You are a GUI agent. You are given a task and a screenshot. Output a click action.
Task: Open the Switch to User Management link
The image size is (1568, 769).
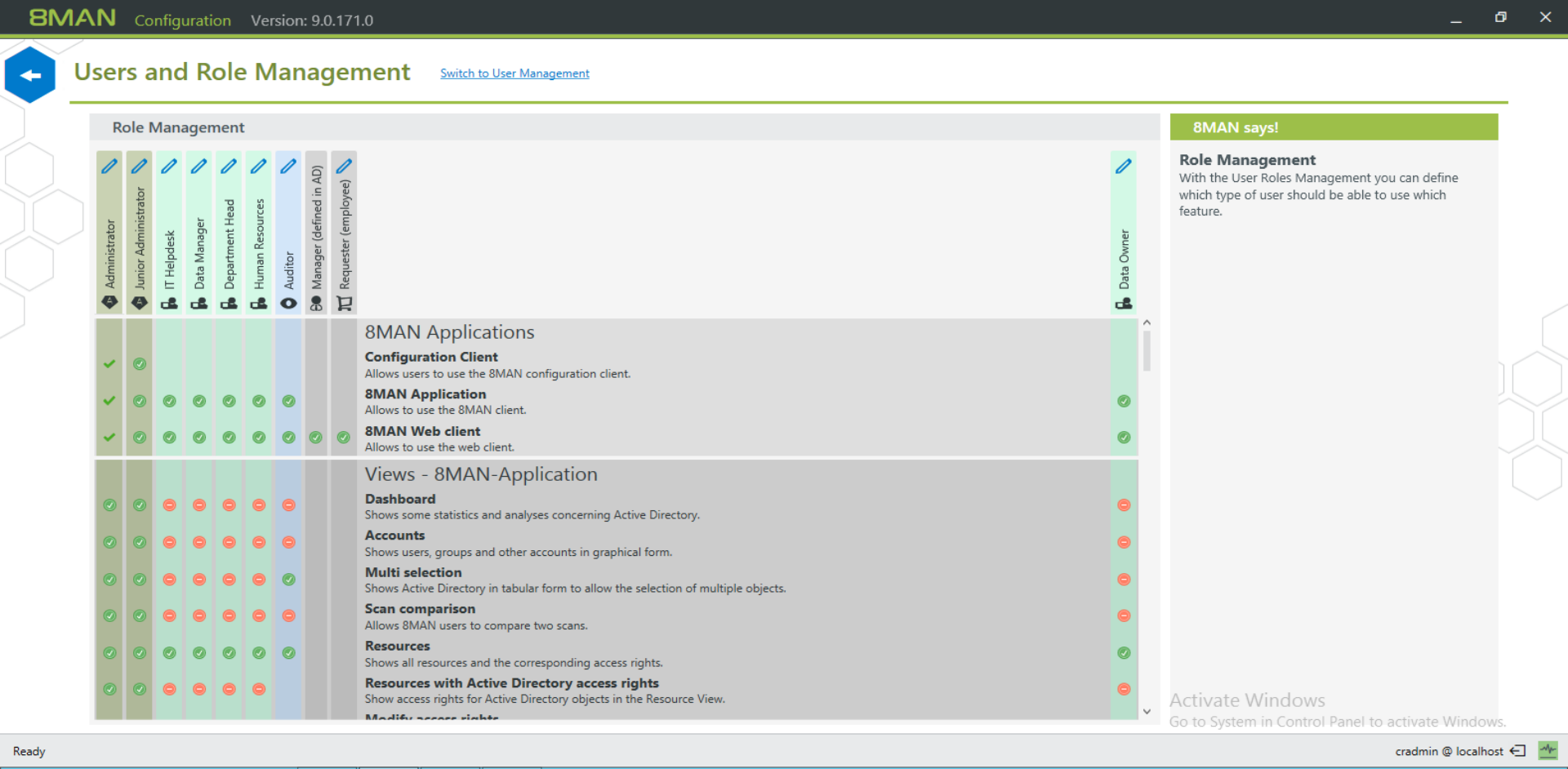(x=514, y=73)
